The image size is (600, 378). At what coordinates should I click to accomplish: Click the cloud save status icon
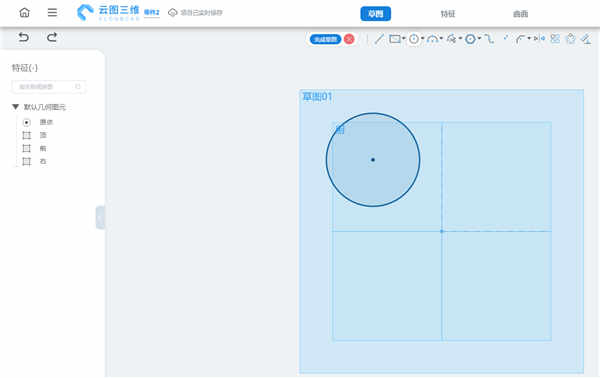click(x=173, y=13)
